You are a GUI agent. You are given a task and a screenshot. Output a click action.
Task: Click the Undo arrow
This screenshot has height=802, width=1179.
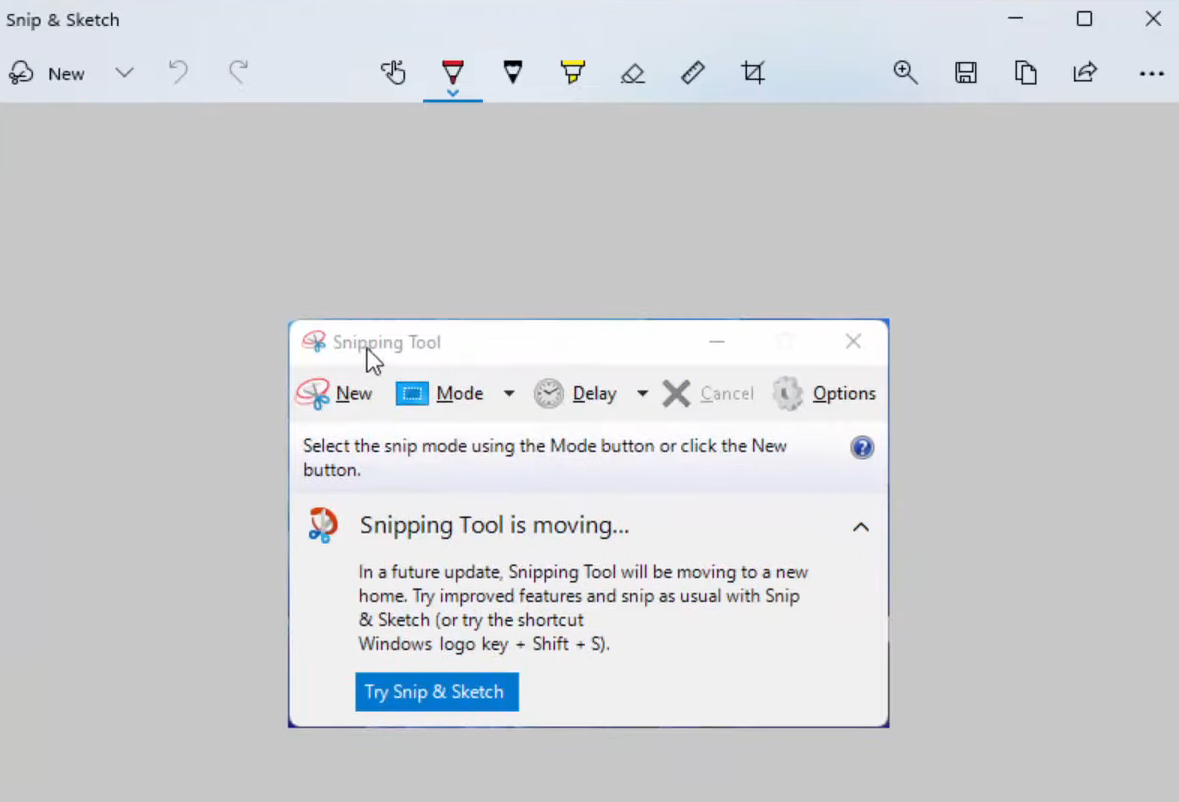click(178, 73)
